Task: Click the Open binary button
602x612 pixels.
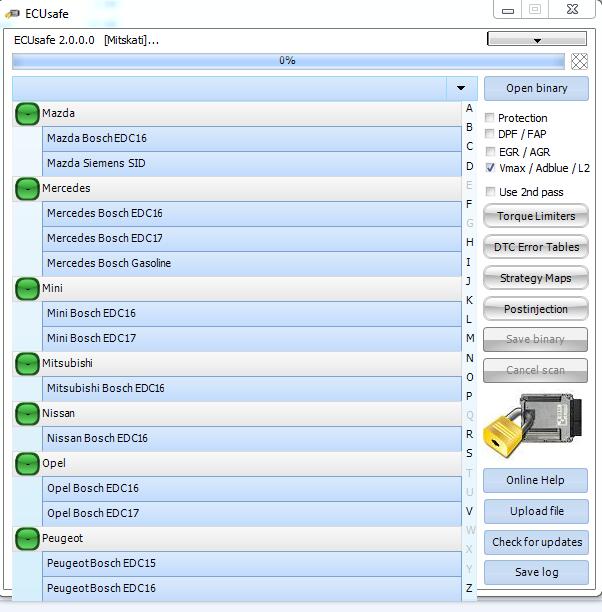Action: (x=536, y=88)
